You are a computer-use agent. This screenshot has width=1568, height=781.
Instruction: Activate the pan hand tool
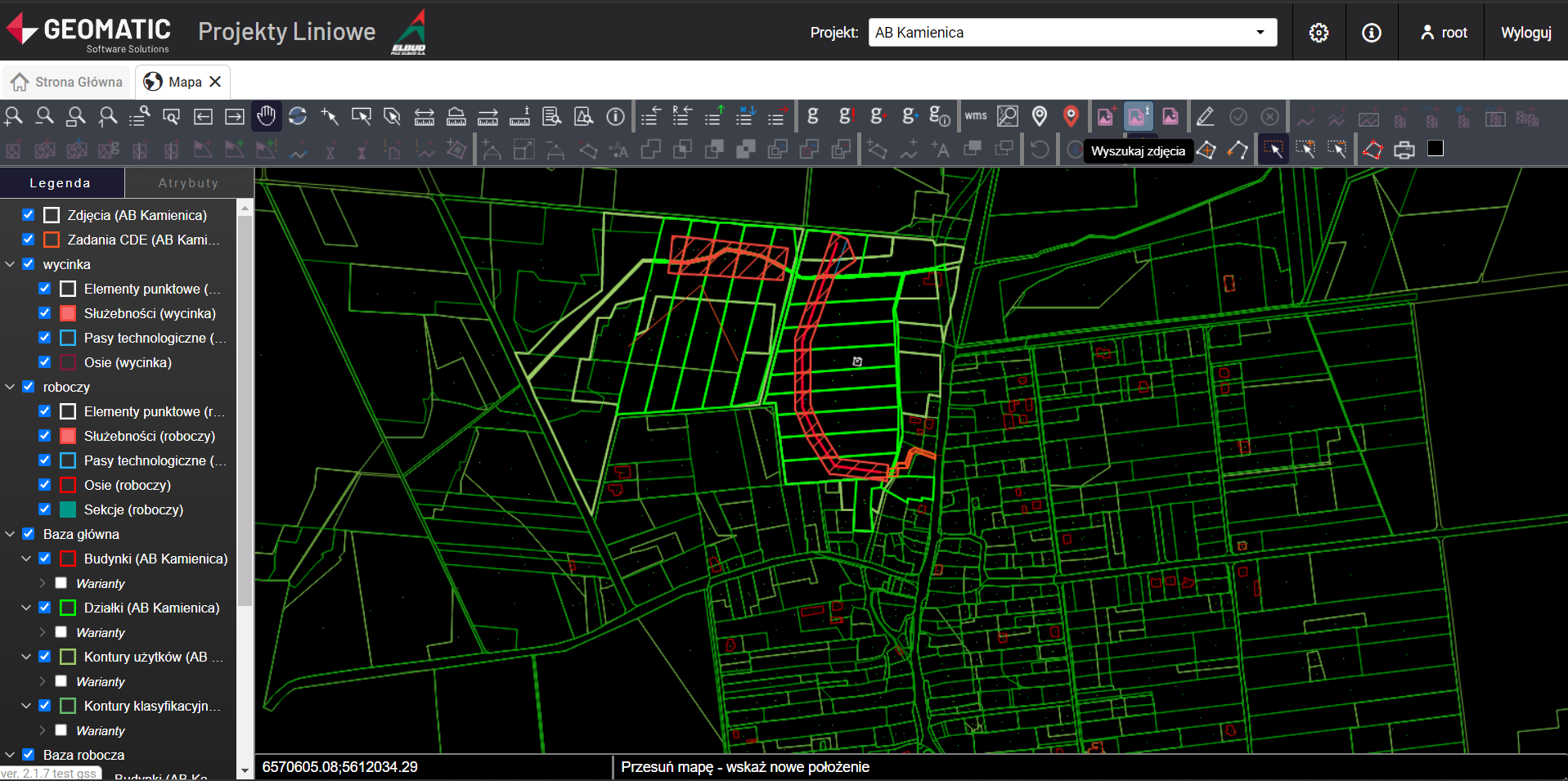pos(266,117)
